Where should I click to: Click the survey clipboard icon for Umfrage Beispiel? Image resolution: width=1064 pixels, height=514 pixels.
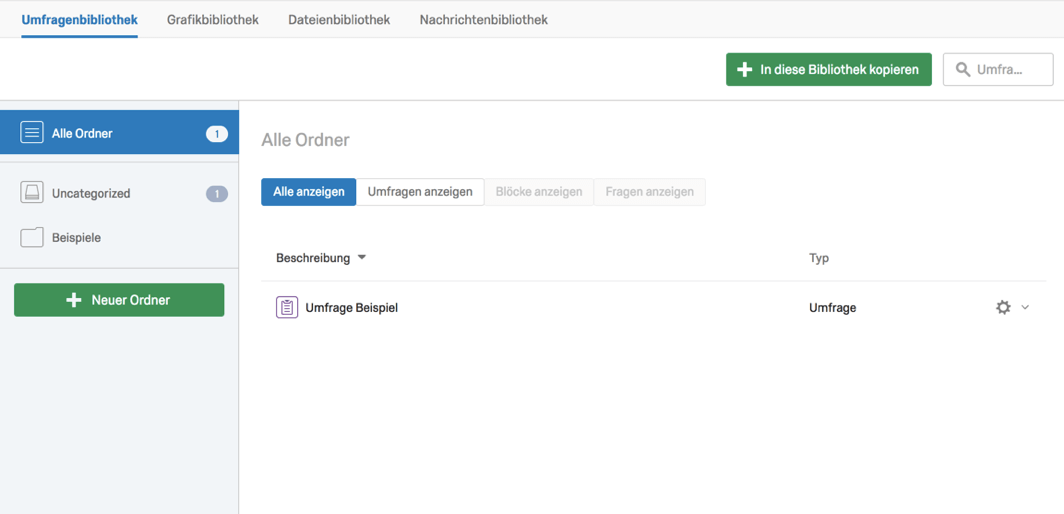[x=287, y=308]
